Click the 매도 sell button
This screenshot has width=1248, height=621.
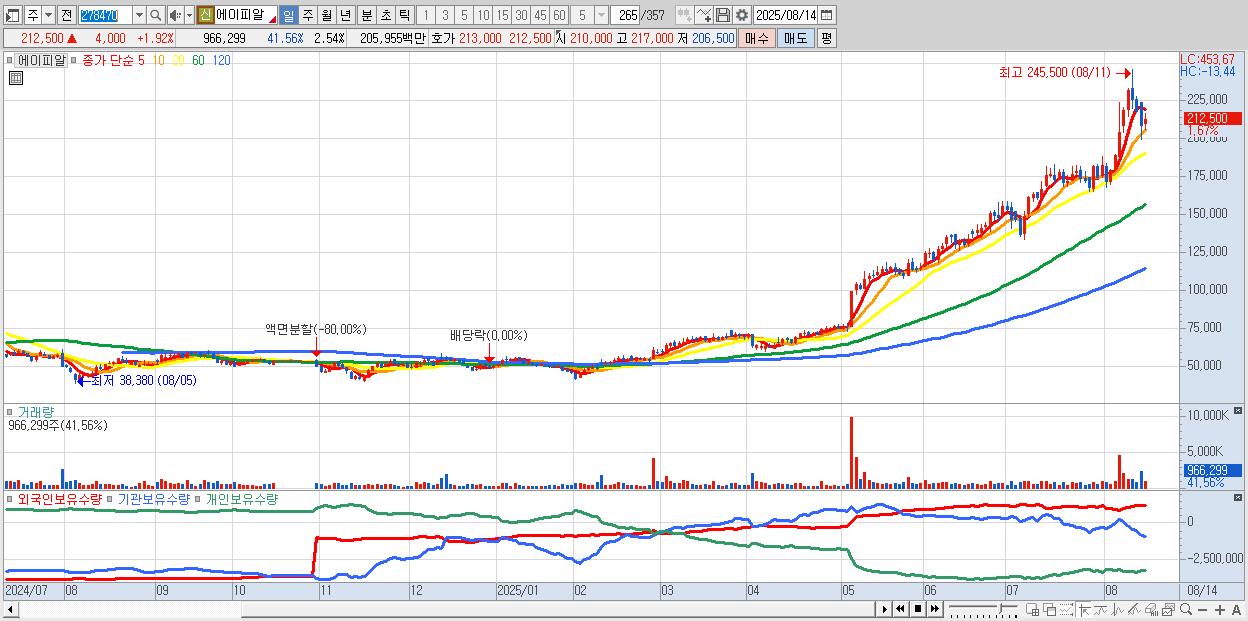[796, 38]
